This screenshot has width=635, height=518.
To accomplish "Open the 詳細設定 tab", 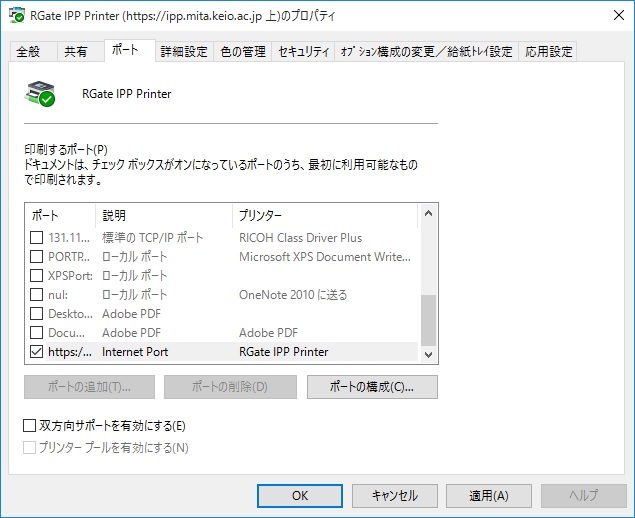I will [185, 52].
